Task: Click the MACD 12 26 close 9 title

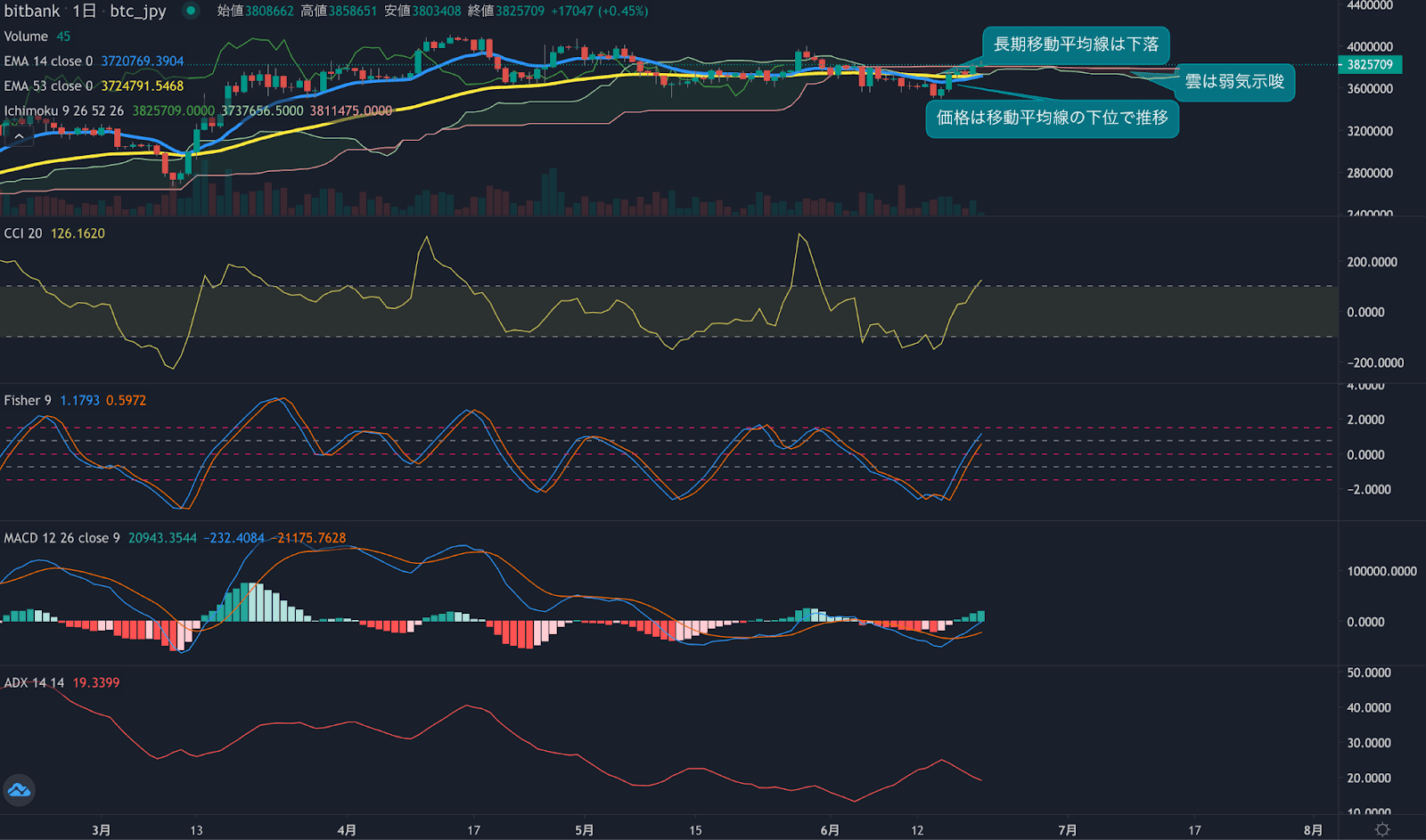Action: coord(61,538)
